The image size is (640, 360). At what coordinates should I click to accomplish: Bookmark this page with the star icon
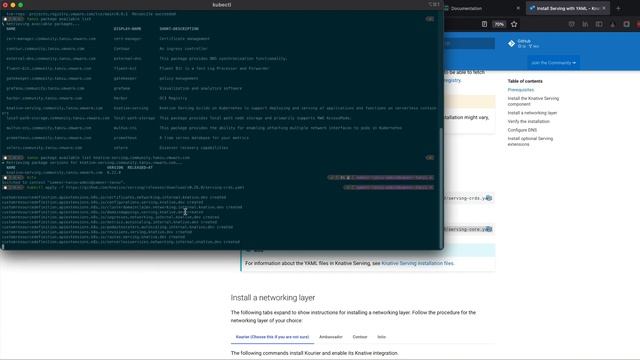pyautogui.click(x=514, y=24)
